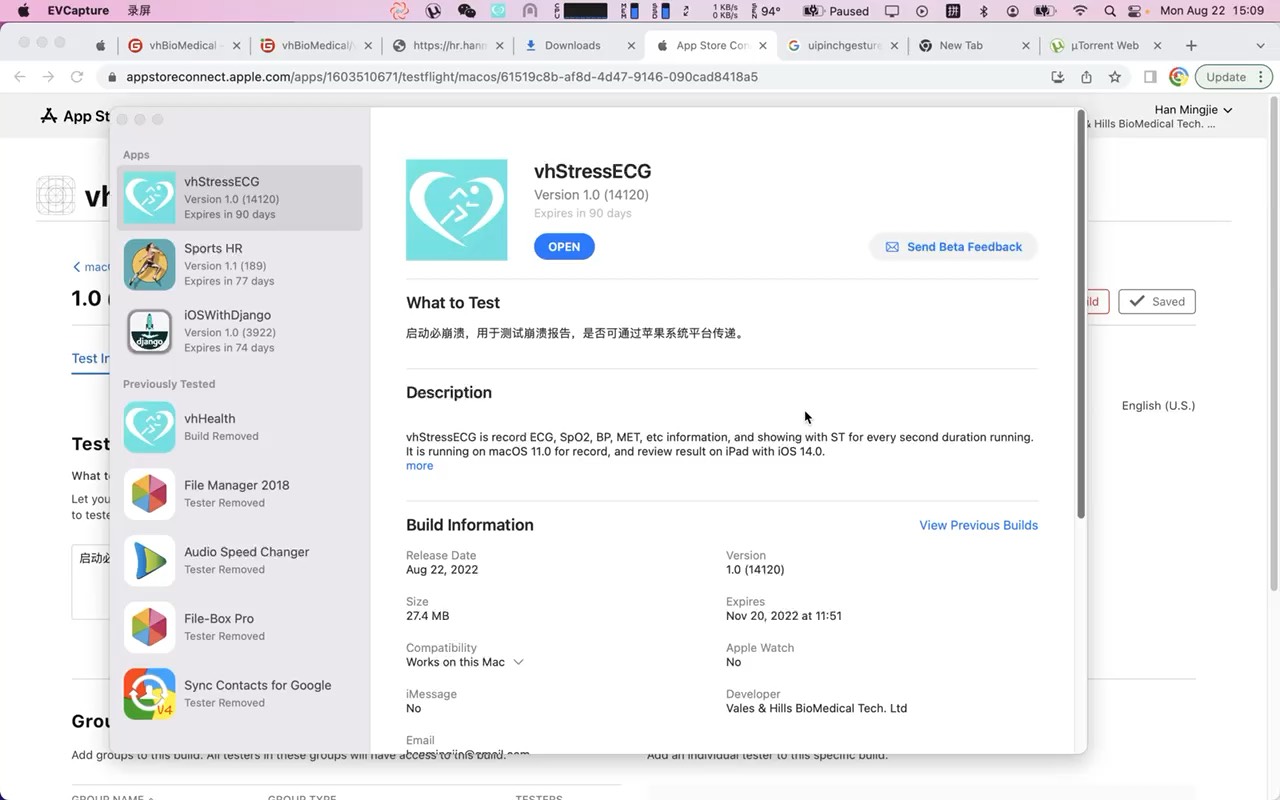Viewport: 1280px width, 800px height.
Task: Bookmark page with star icon
Action: 1115,77
